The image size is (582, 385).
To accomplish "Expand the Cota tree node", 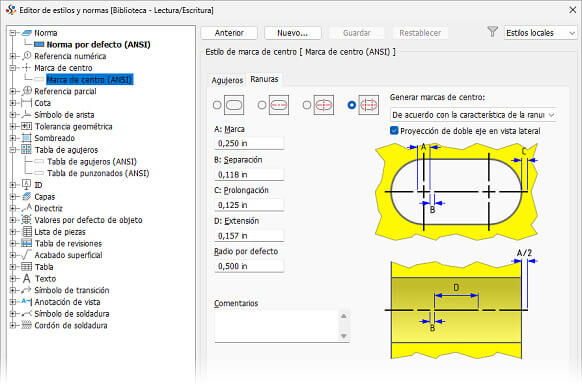I will [13, 103].
